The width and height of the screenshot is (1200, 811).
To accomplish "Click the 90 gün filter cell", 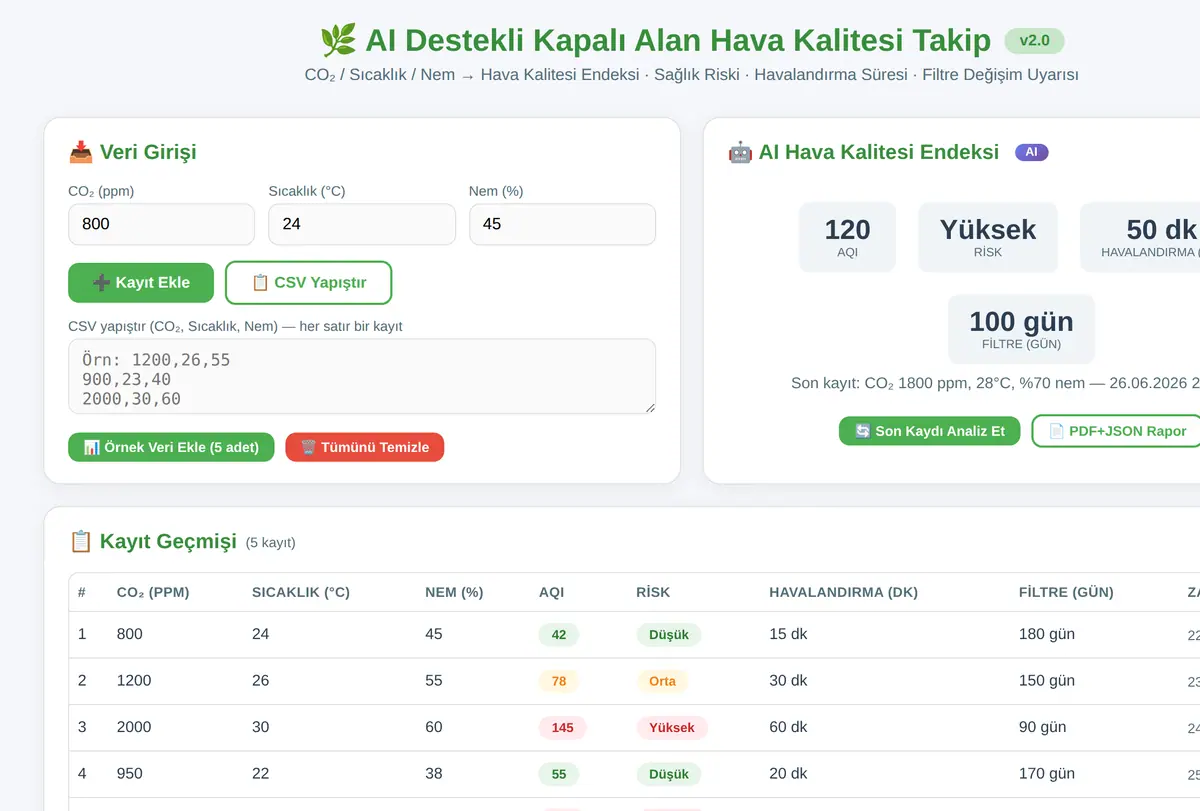I will pyautogui.click(x=1043, y=727).
